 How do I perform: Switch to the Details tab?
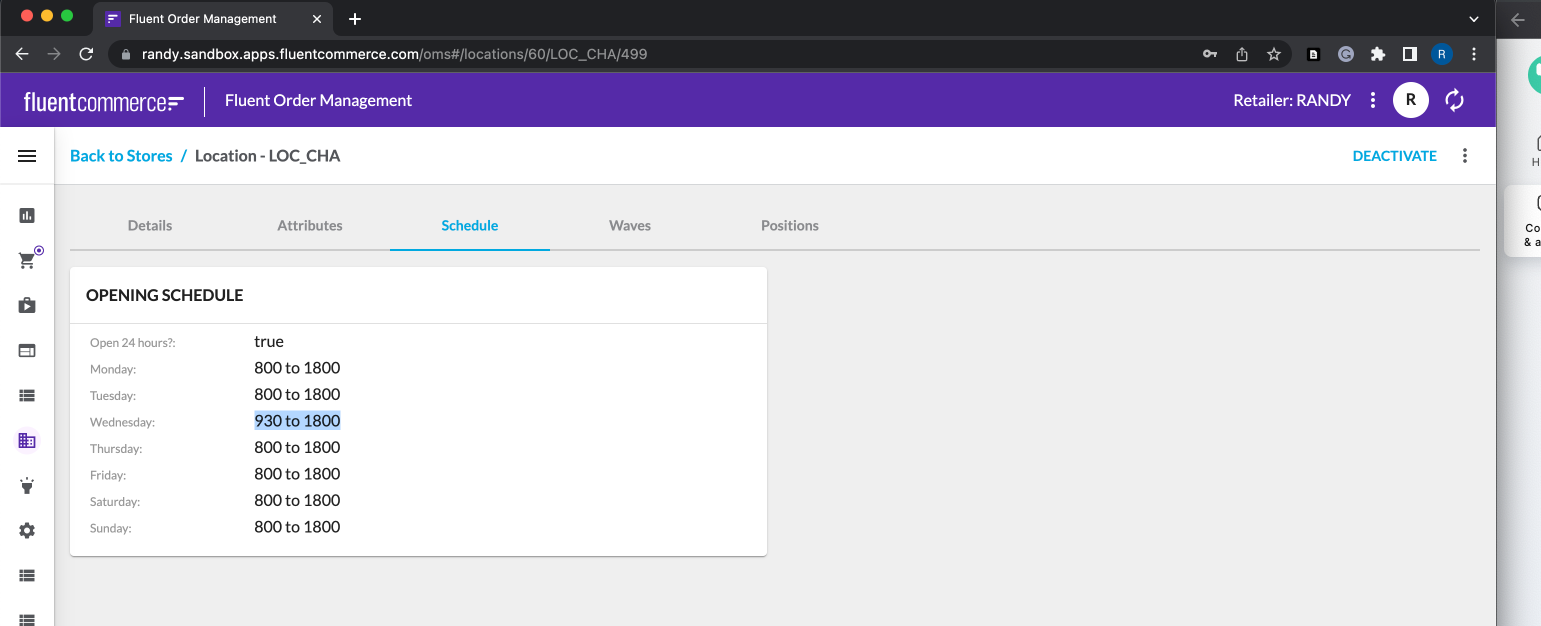150,226
